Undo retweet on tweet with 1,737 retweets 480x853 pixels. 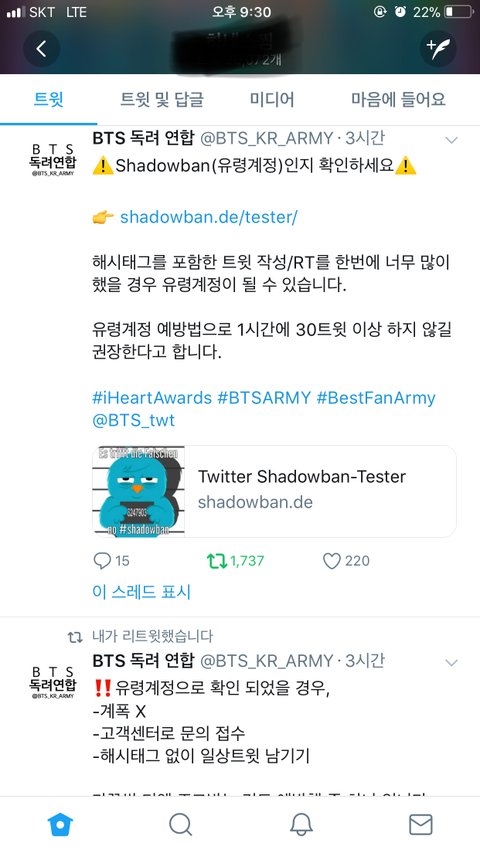(217, 561)
